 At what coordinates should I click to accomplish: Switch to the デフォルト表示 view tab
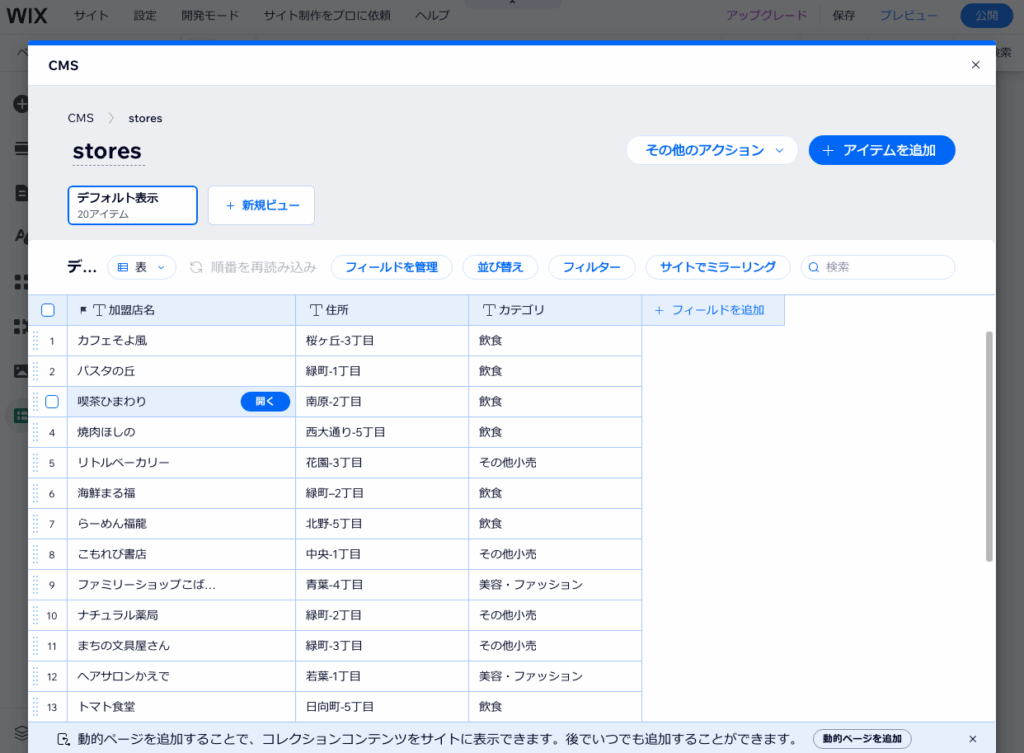click(132, 204)
